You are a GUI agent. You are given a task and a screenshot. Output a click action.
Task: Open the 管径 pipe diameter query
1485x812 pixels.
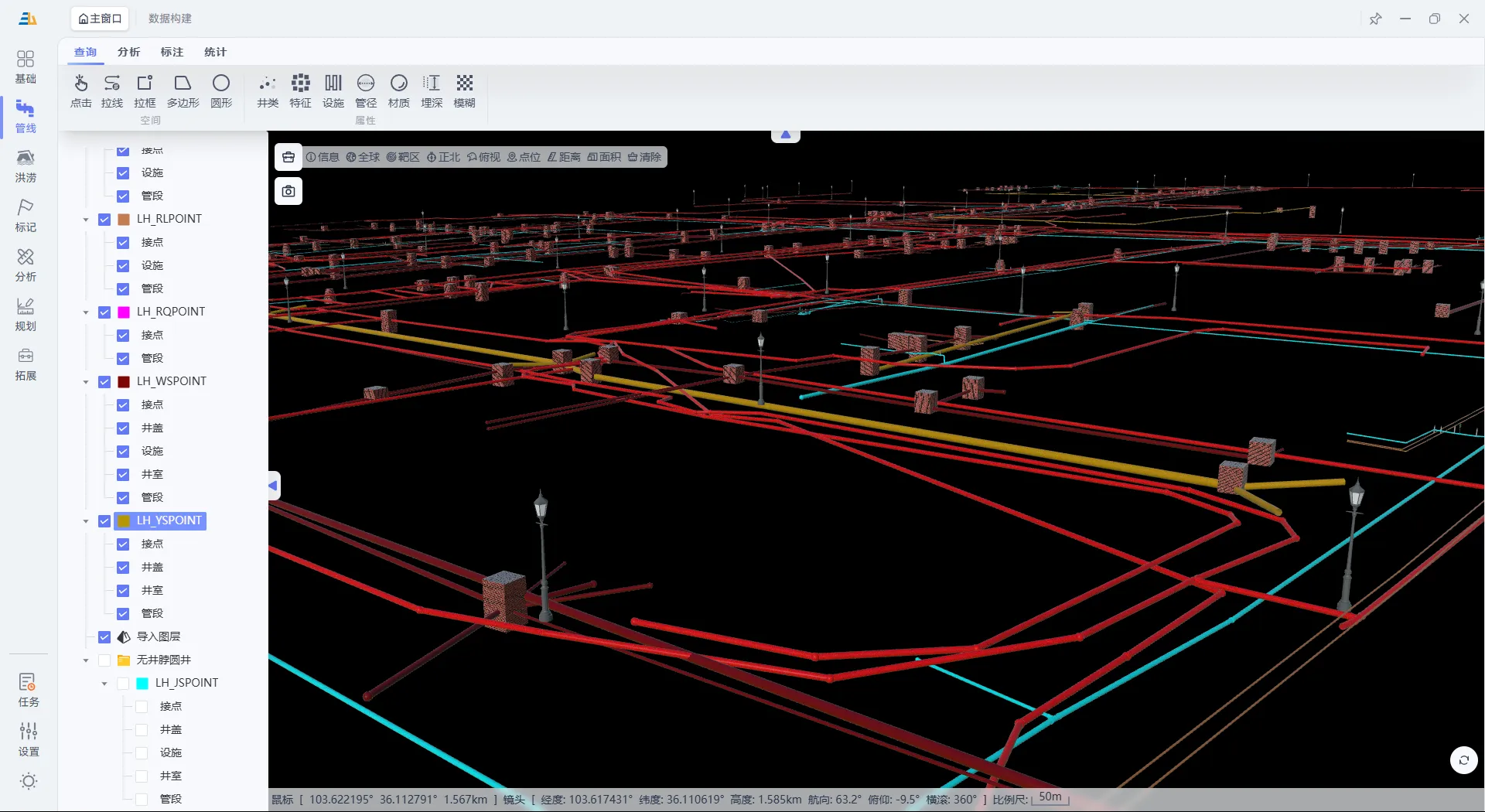click(x=365, y=90)
